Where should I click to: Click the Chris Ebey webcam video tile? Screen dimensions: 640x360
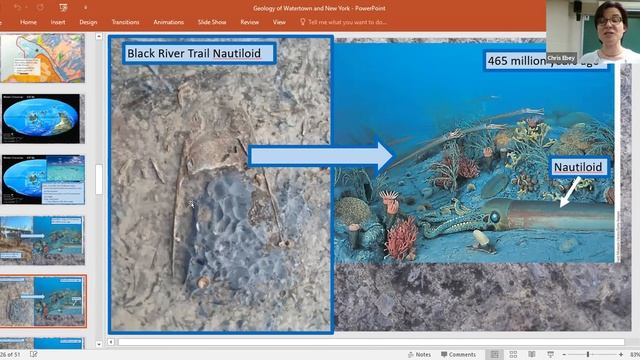pos(593,32)
